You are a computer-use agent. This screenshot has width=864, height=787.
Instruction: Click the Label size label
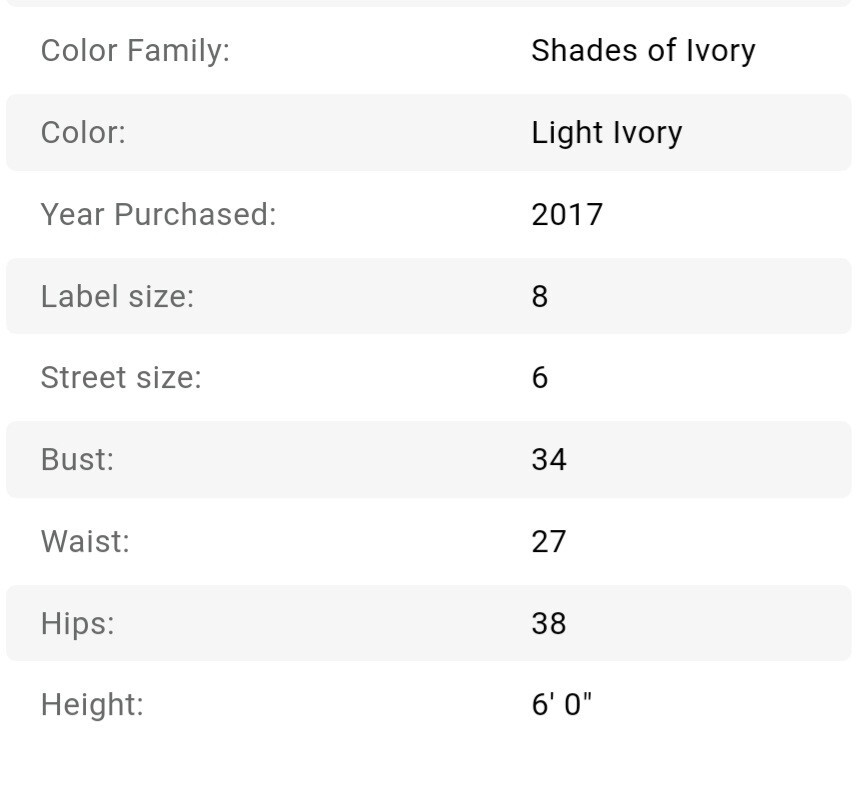[x=117, y=297]
